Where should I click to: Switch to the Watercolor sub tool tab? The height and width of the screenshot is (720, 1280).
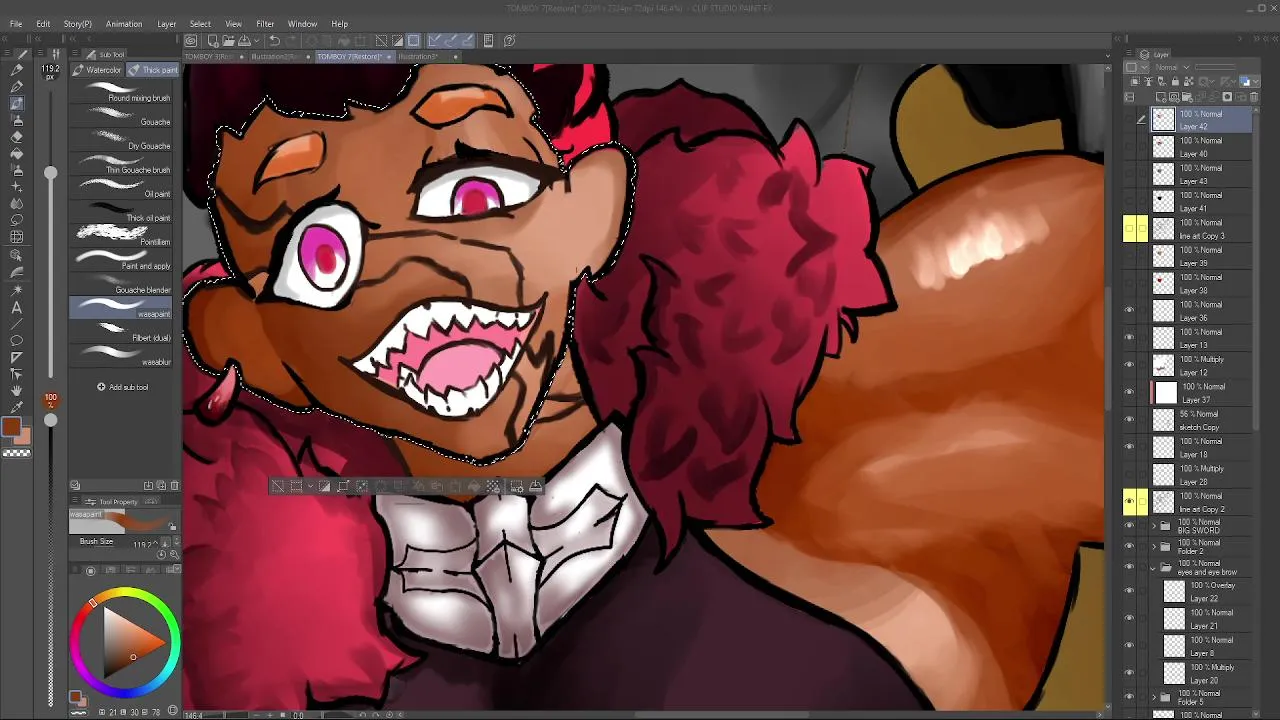[x=97, y=70]
